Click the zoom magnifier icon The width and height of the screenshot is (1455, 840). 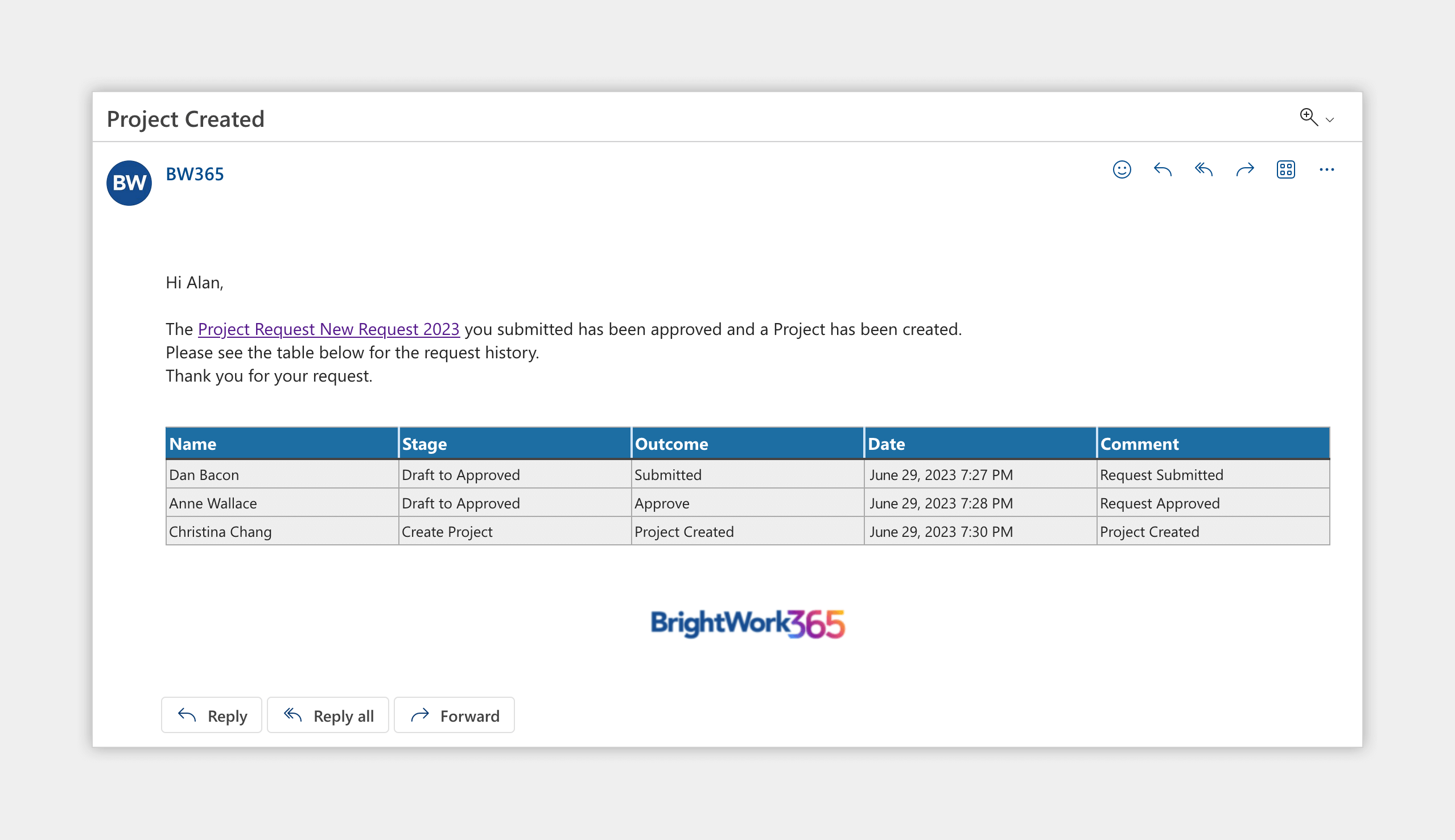pos(1308,117)
